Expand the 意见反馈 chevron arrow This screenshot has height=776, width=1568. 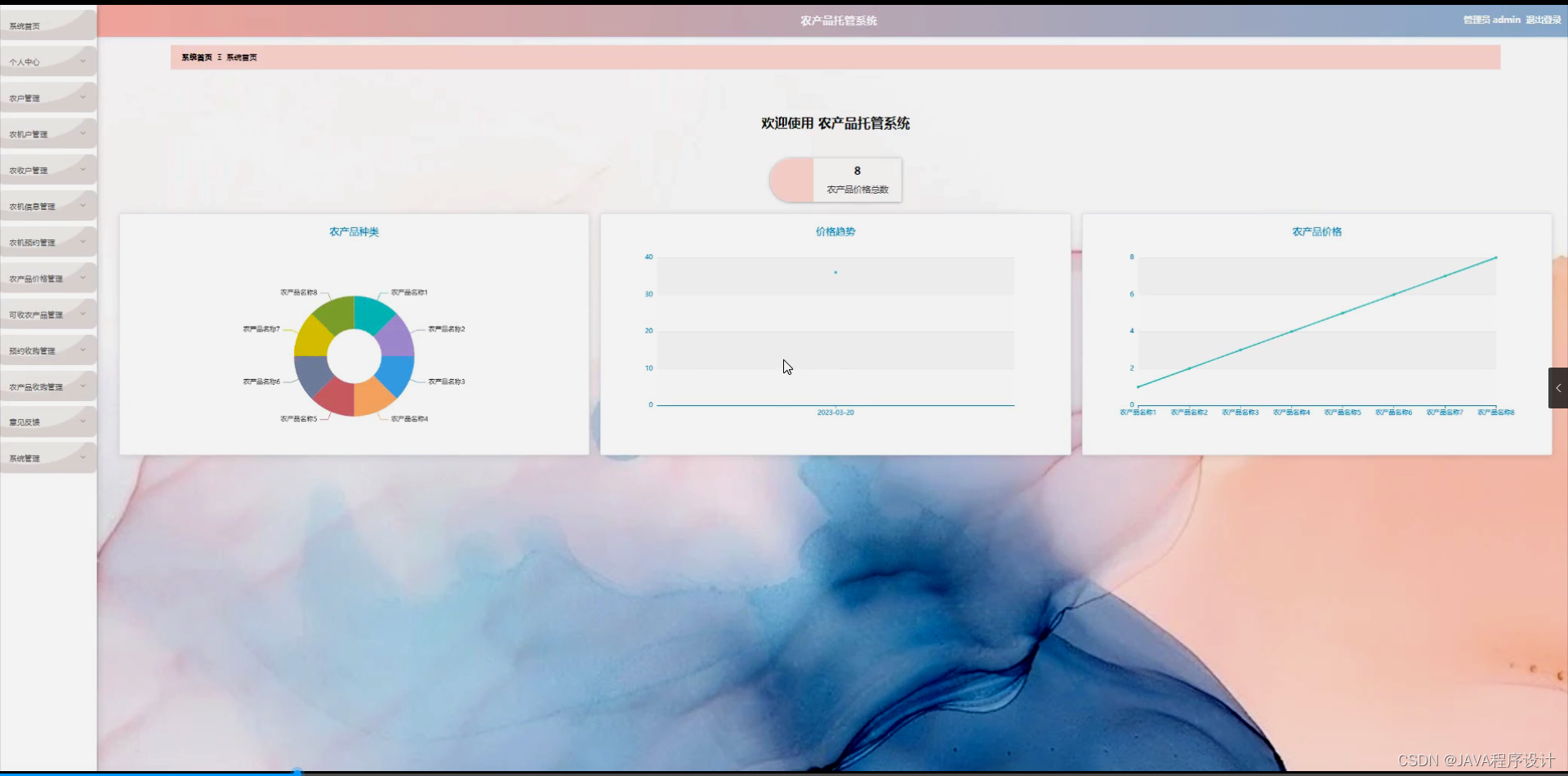click(x=82, y=421)
